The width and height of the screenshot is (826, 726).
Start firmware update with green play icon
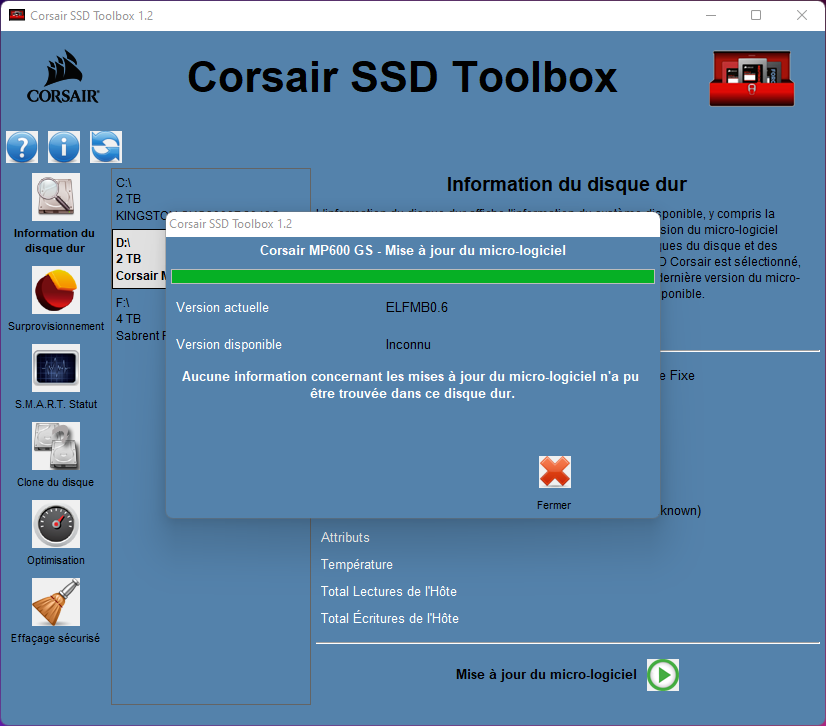[663, 675]
